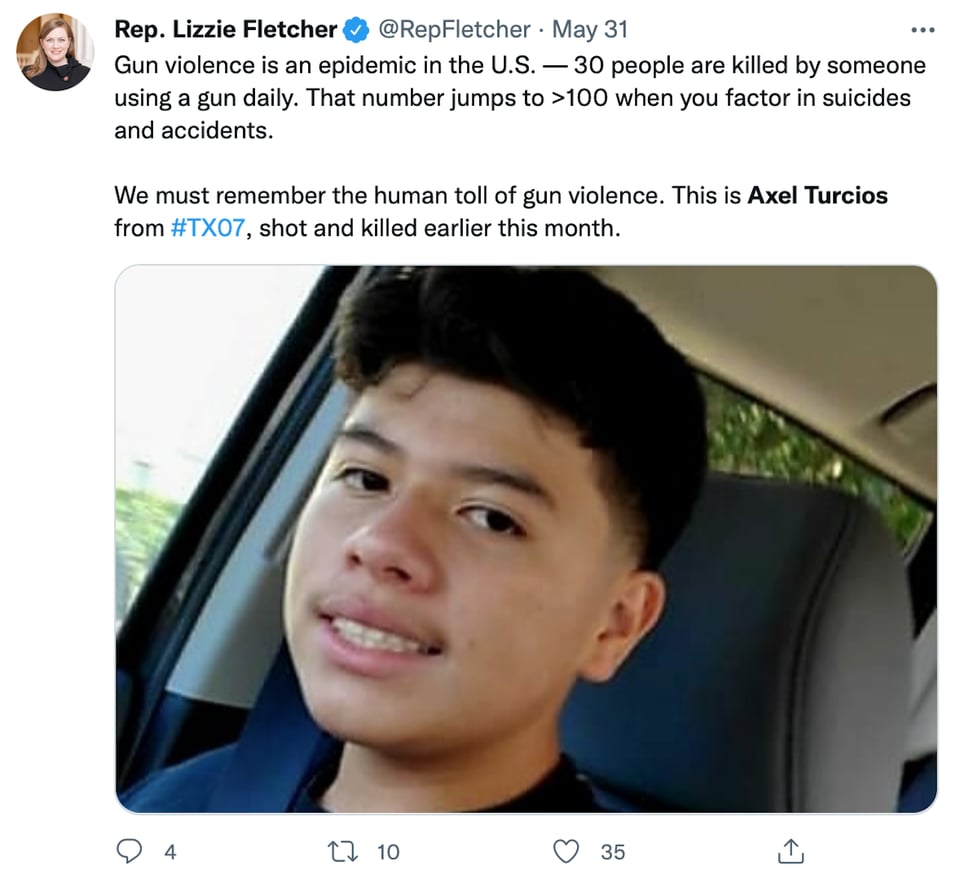Open the reply comment icon
The width and height of the screenshot is (960, 870).
pyautogui.click(x=129, y=851)
